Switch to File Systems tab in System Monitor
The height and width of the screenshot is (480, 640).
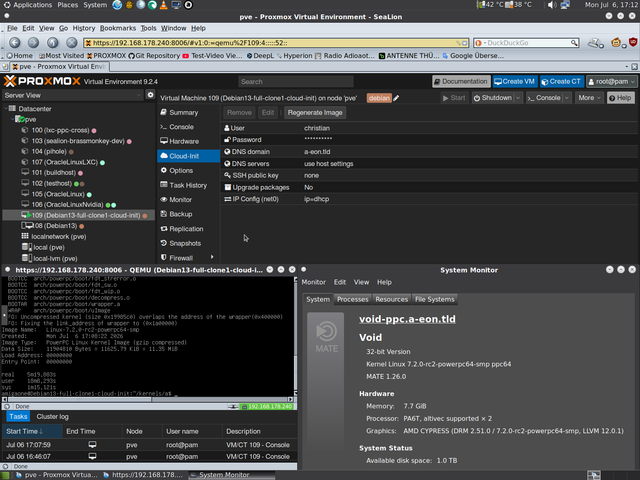click(435, 299)
